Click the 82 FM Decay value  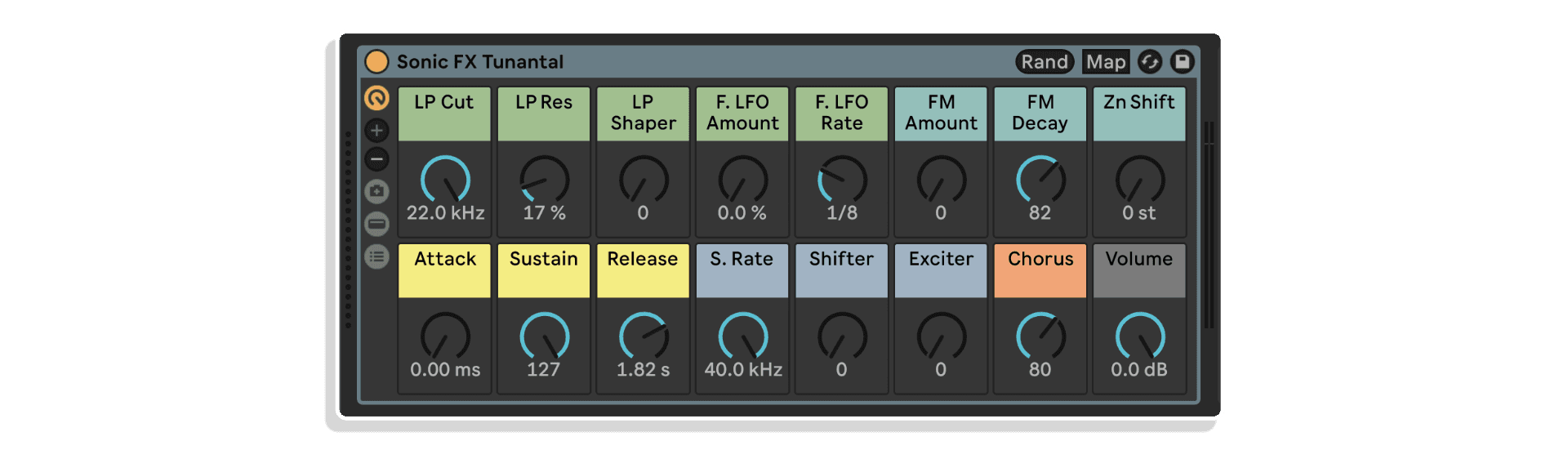[1040, 213]
